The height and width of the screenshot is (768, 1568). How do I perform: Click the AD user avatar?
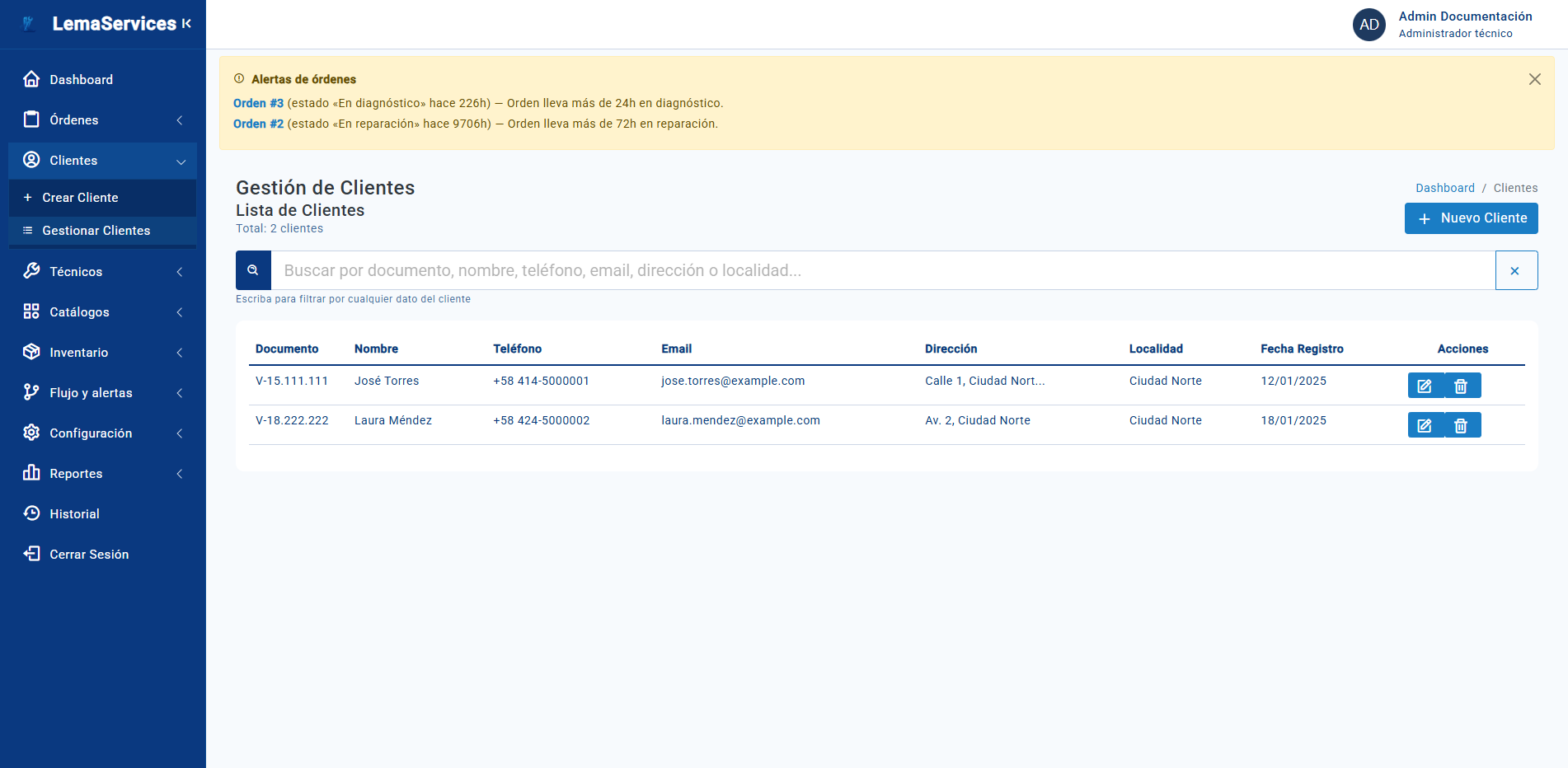pos(1368,25)
